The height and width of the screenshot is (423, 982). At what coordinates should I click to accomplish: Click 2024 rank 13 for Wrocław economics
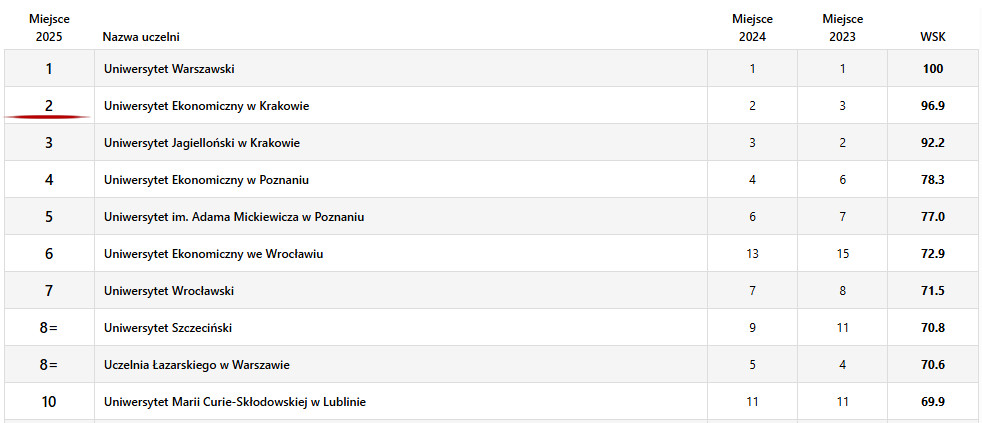[752, 254]
